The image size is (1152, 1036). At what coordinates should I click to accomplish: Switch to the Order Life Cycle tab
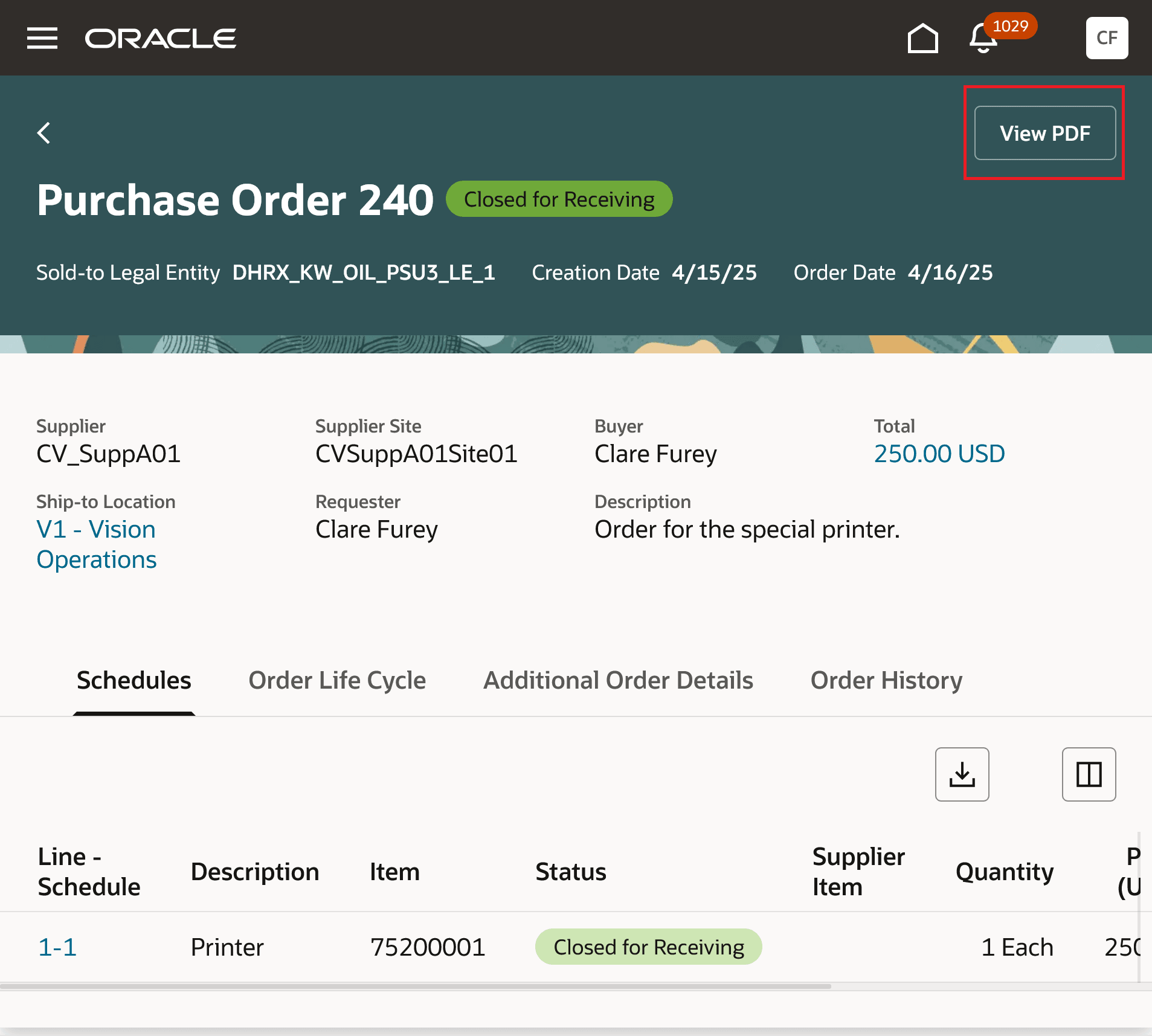tap(337, 681)
